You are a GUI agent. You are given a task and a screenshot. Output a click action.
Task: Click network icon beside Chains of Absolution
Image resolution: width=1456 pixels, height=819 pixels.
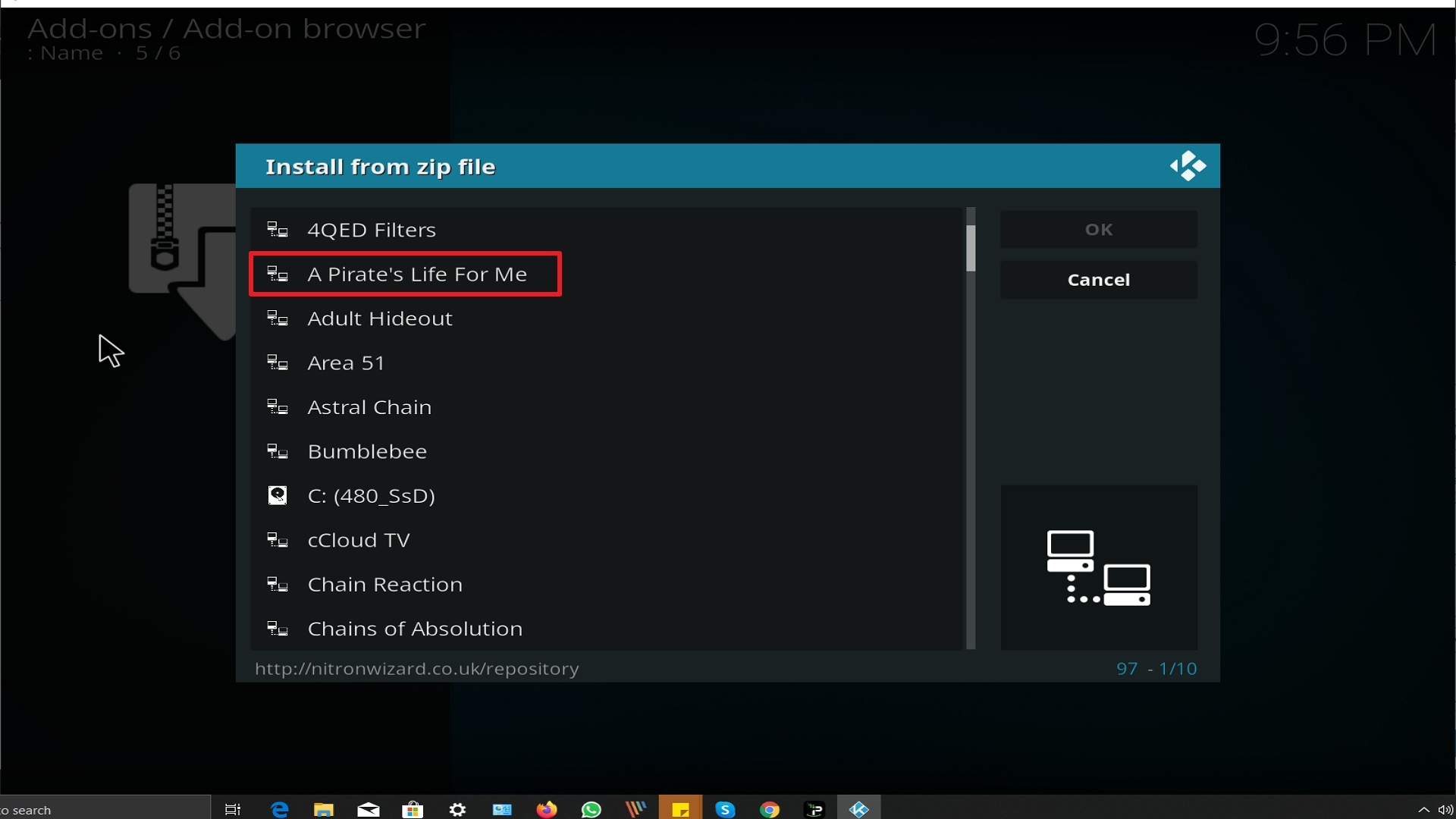[x=278, y=629]
